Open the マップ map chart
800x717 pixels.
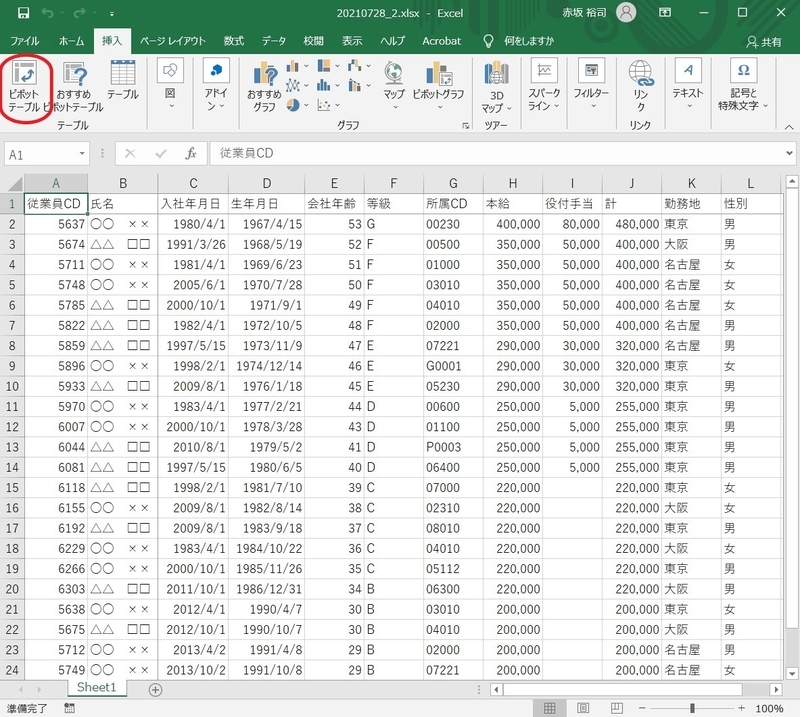(394, 86)
